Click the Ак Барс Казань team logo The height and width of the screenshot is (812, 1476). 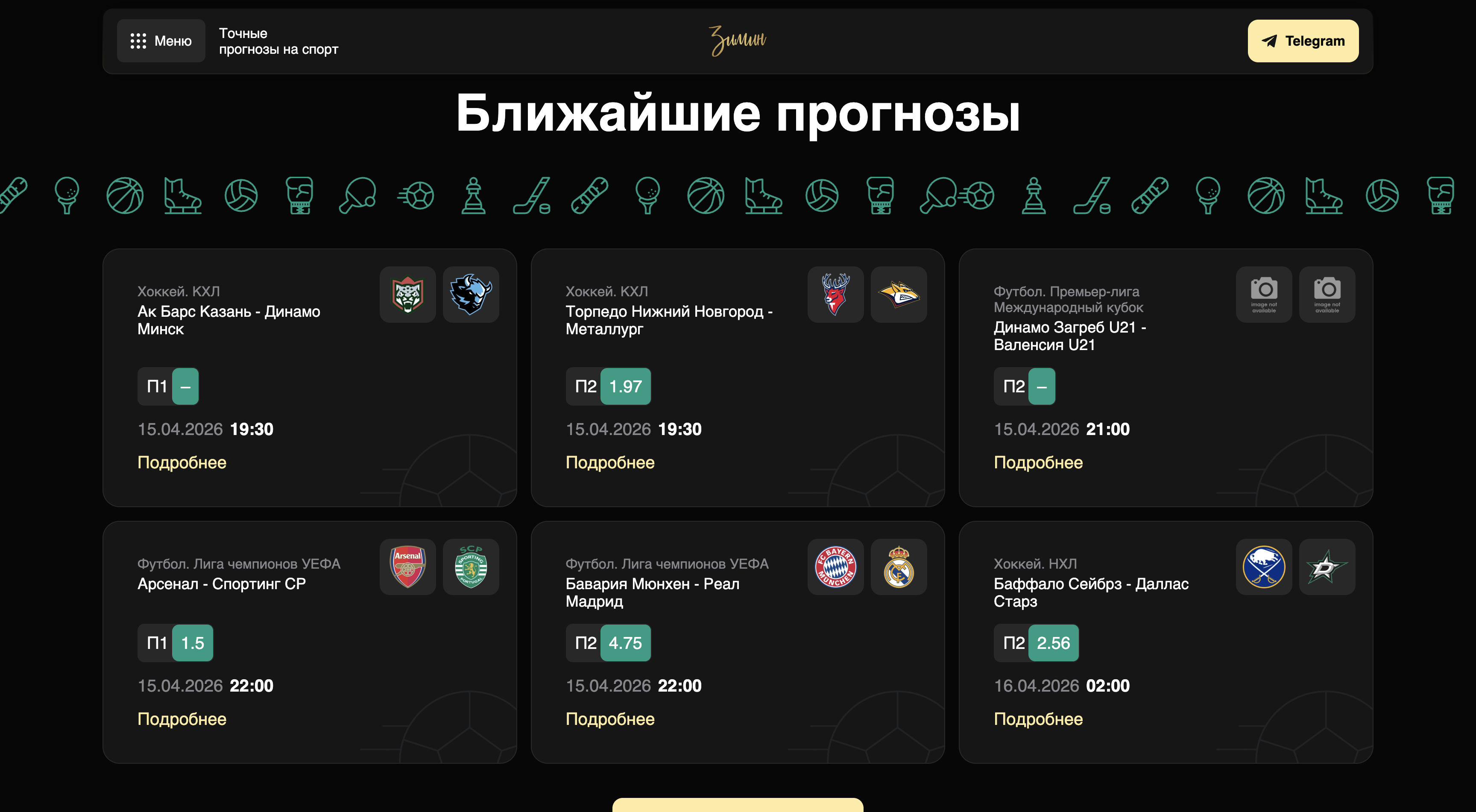tap(407, 294)
